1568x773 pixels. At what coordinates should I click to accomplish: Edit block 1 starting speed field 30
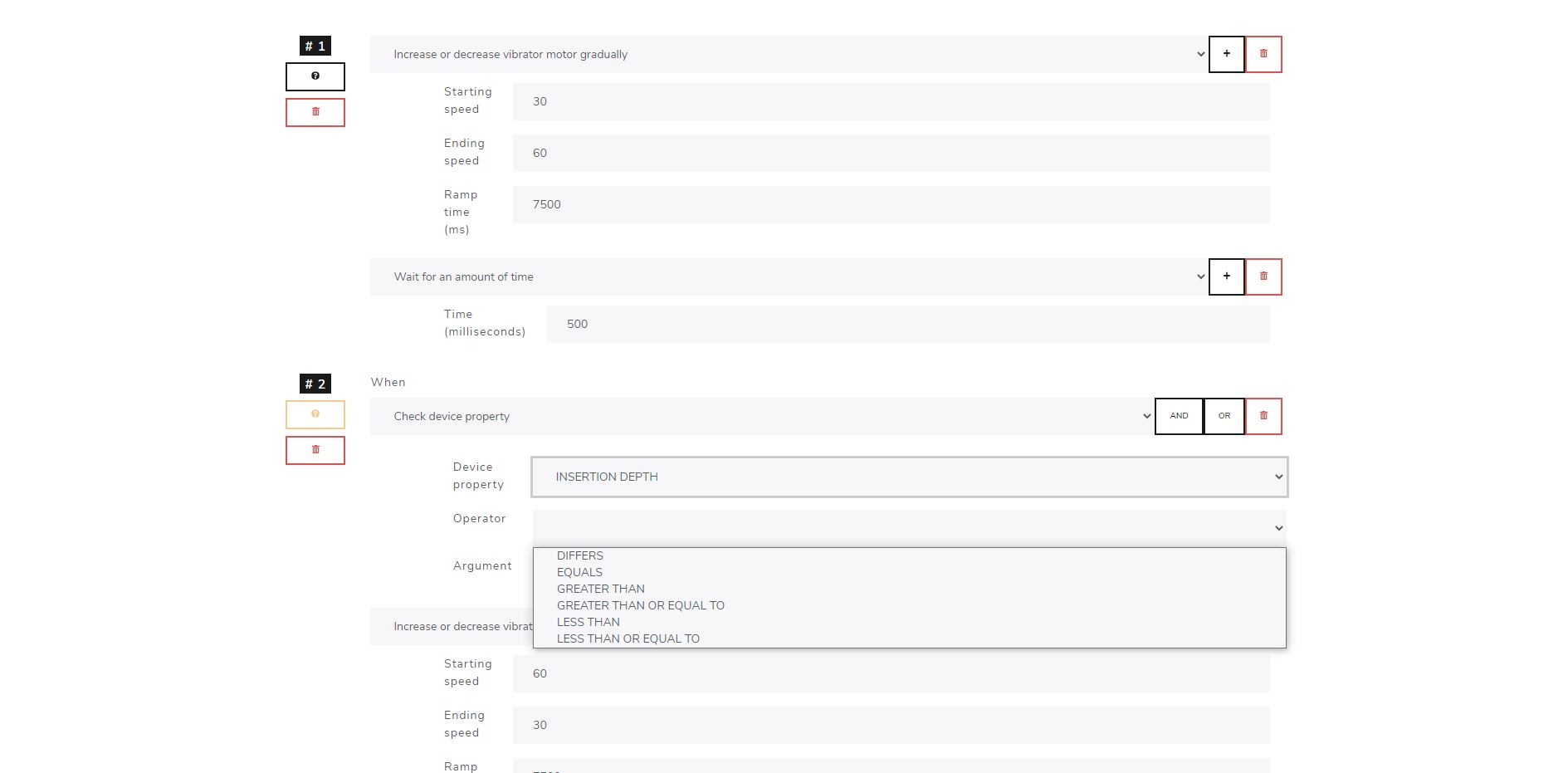tap(891, 101)
